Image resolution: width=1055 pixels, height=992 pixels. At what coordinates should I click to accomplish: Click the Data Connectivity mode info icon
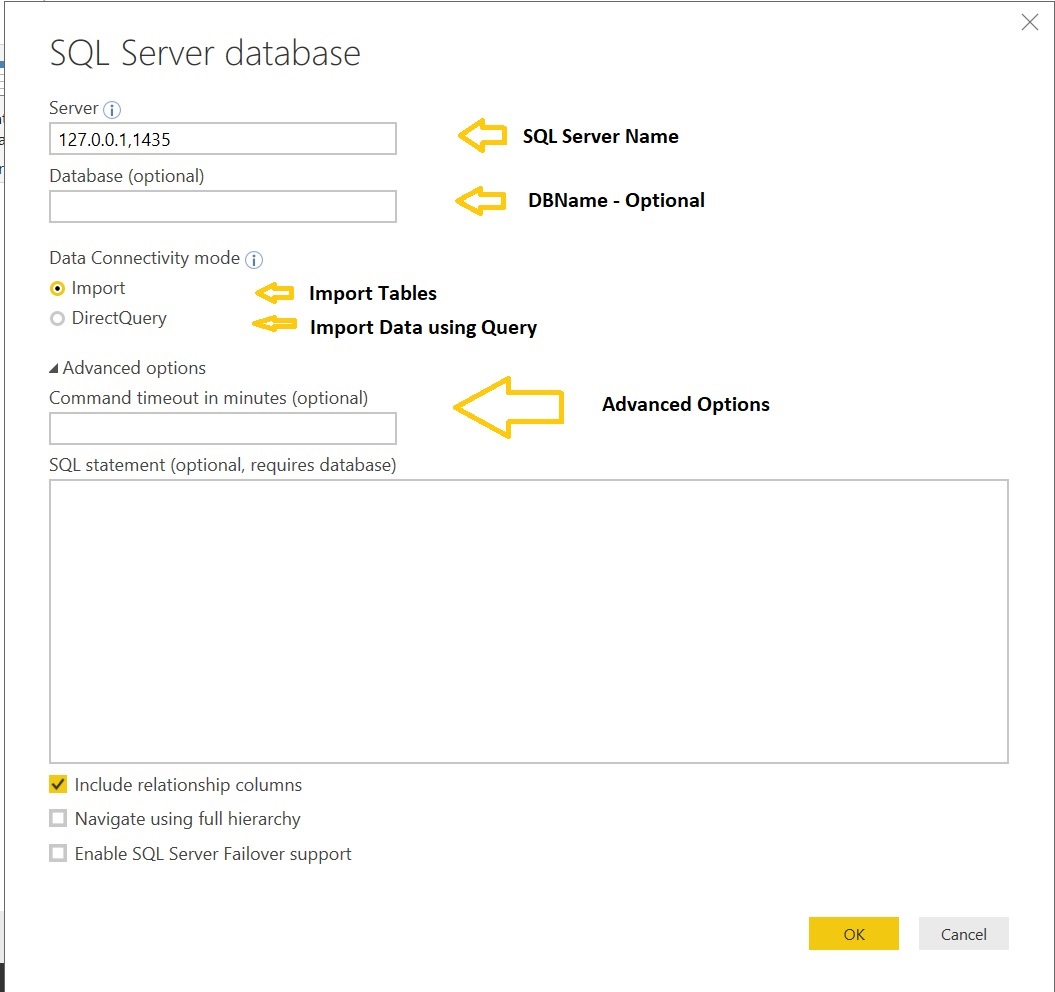tap(254, 259)
